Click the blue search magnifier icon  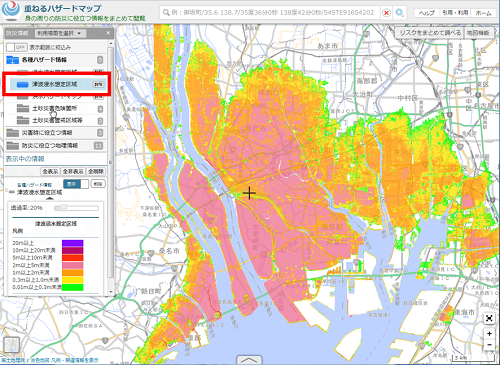pos(399,13)
